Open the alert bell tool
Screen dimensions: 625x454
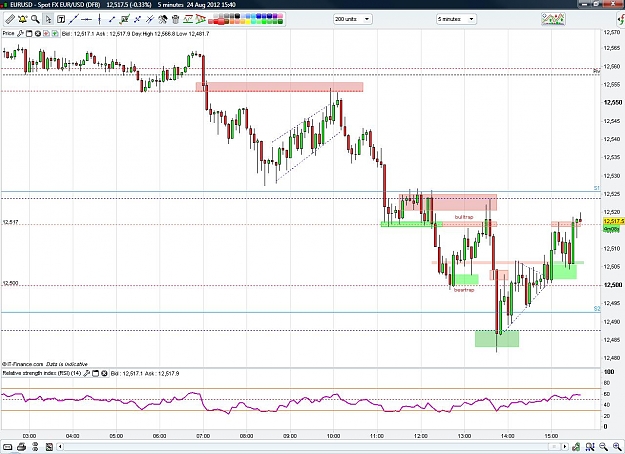click(22, 19)
